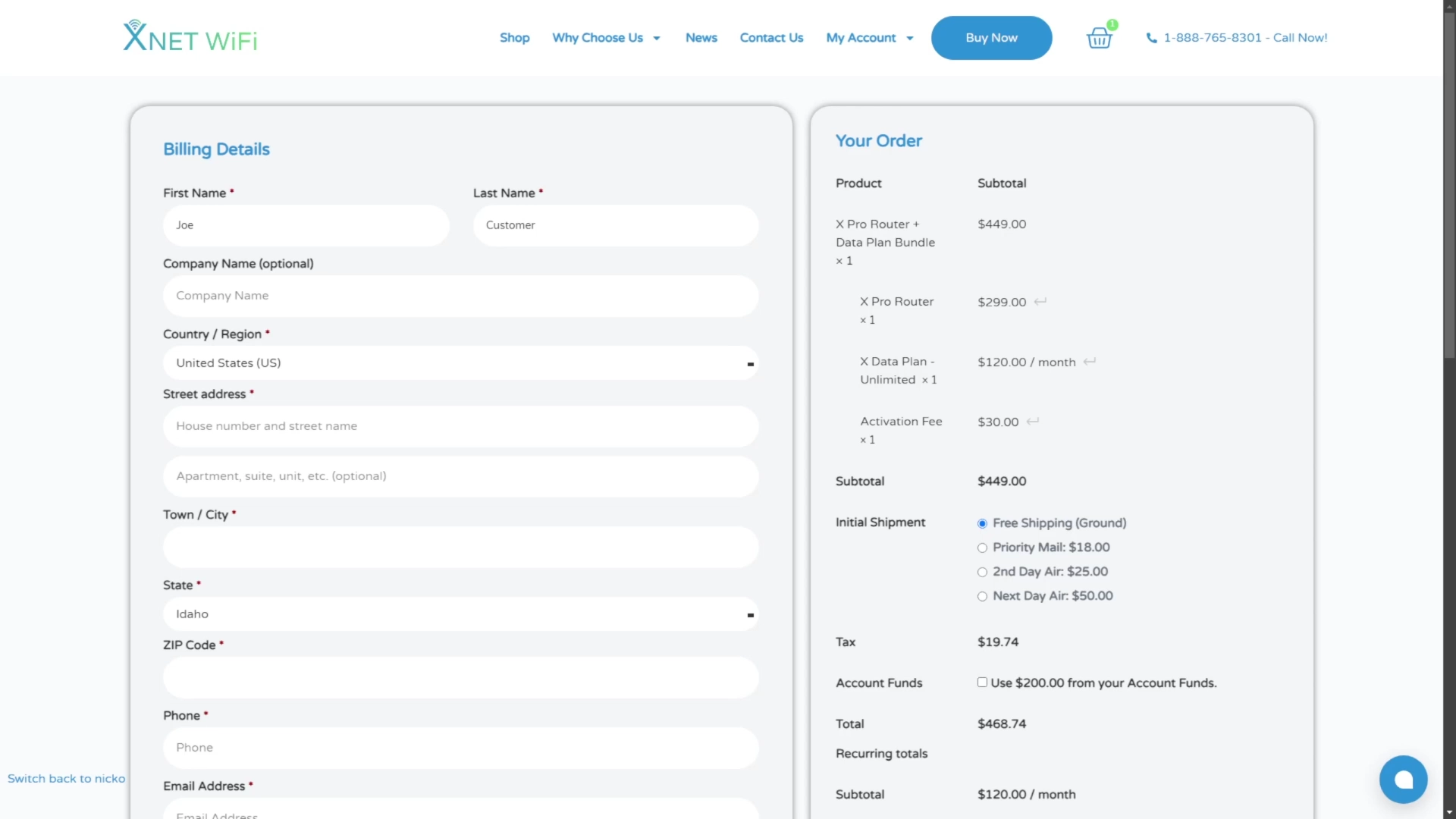The image size is (1456, 819).
Task: Expand the My Account menu arrow
Action: pyautogui.click(x=910, y=39)
